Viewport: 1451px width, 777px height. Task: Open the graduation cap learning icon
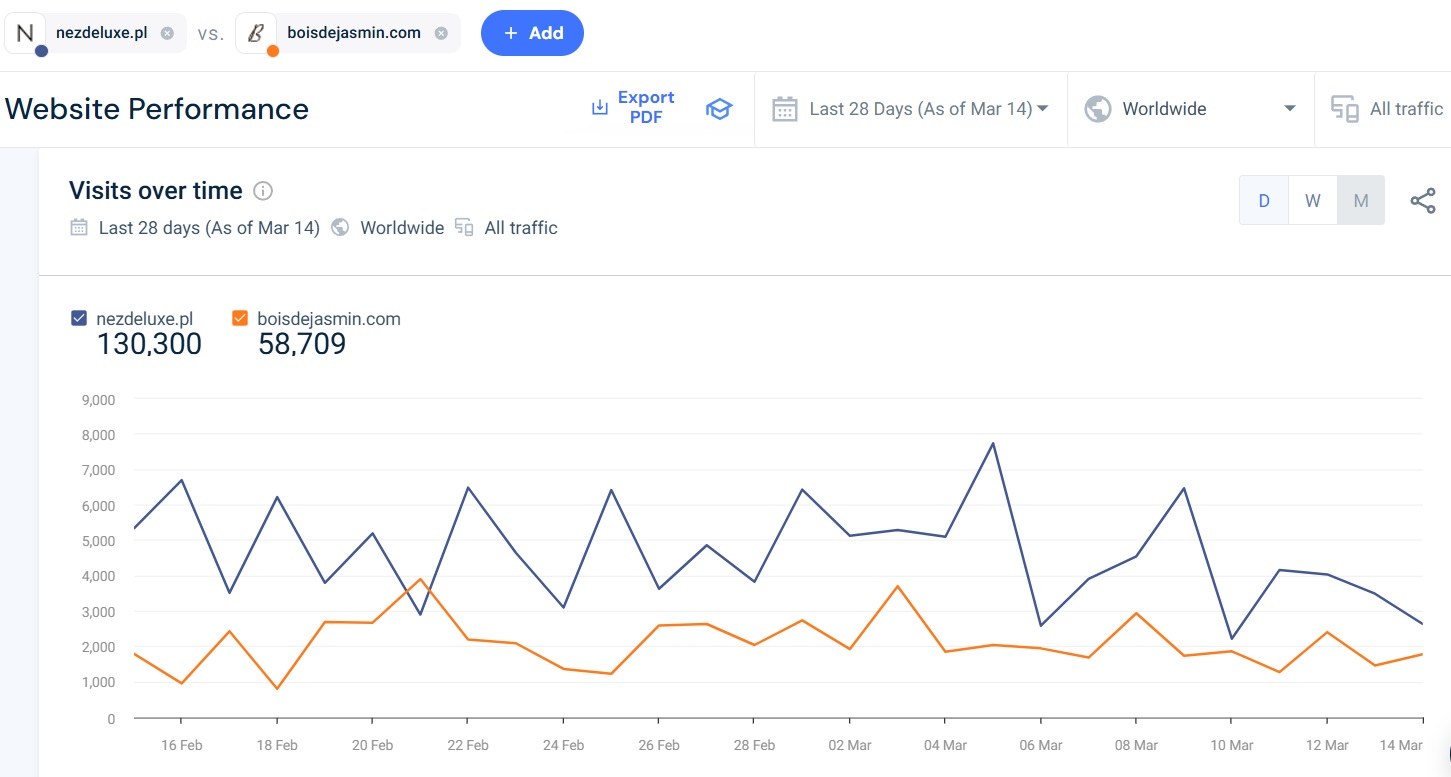coord(718,109)
